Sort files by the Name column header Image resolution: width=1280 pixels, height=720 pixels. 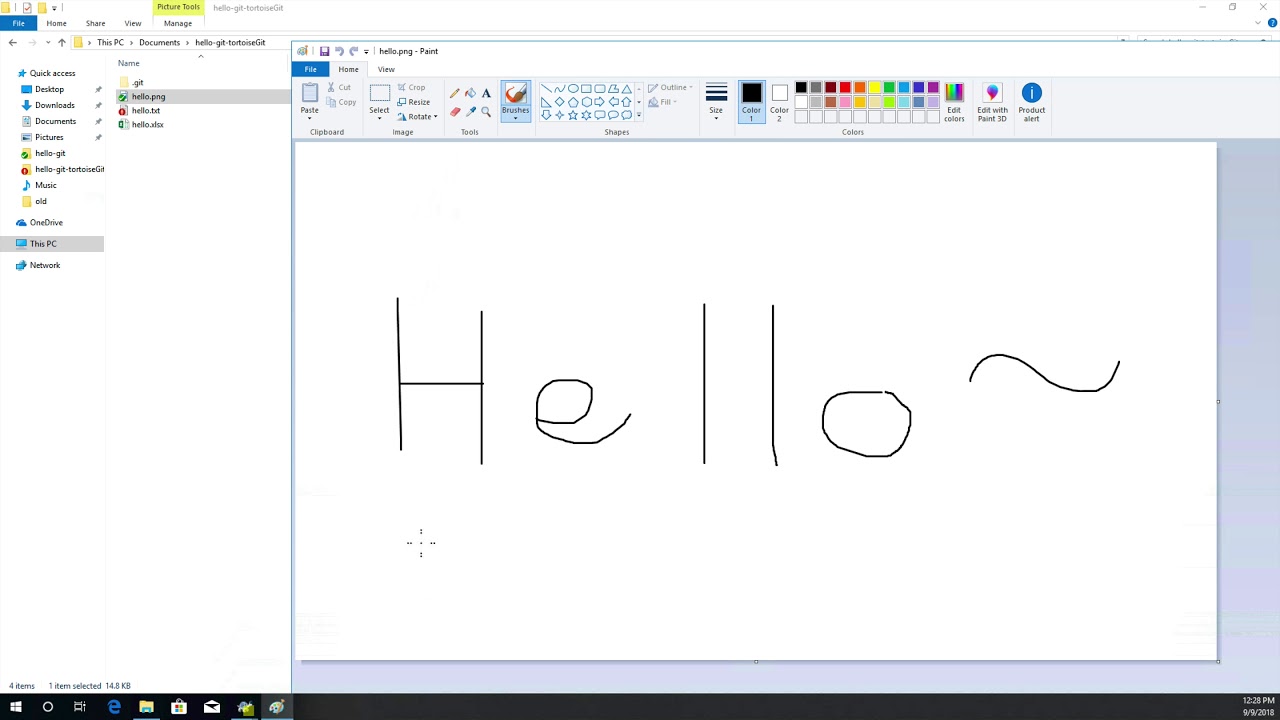point(129,63)
